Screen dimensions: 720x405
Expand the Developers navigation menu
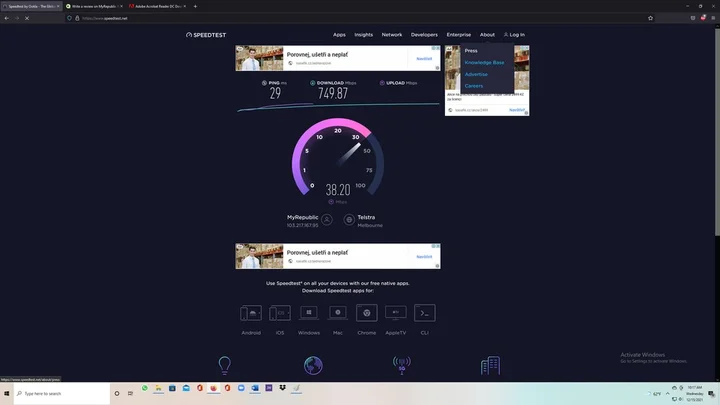pos(424,35)
